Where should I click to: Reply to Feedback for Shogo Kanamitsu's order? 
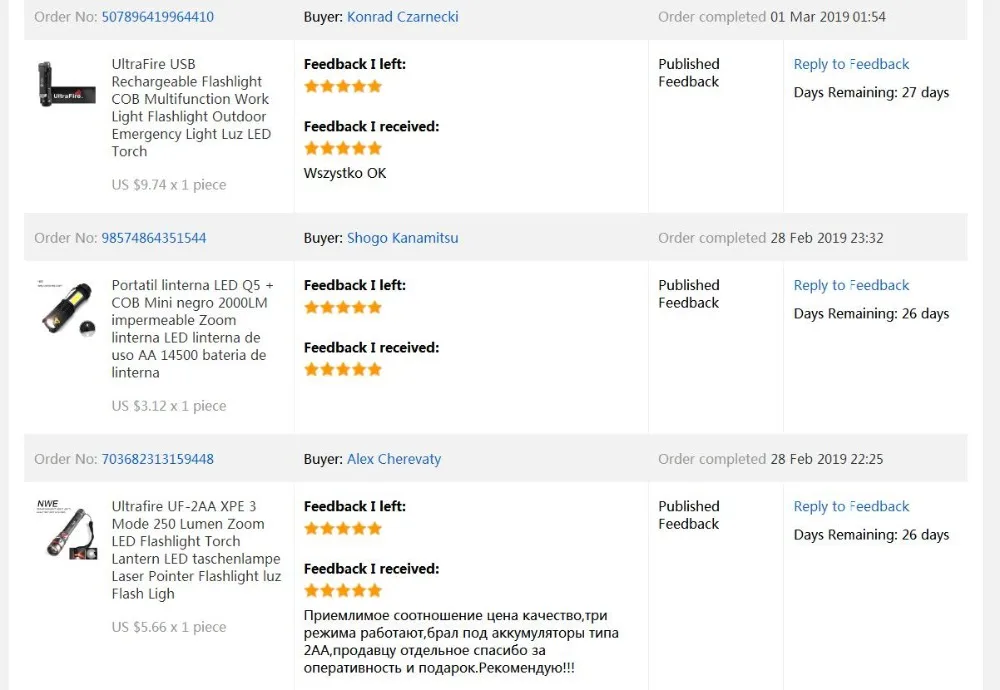coord(851,285)
